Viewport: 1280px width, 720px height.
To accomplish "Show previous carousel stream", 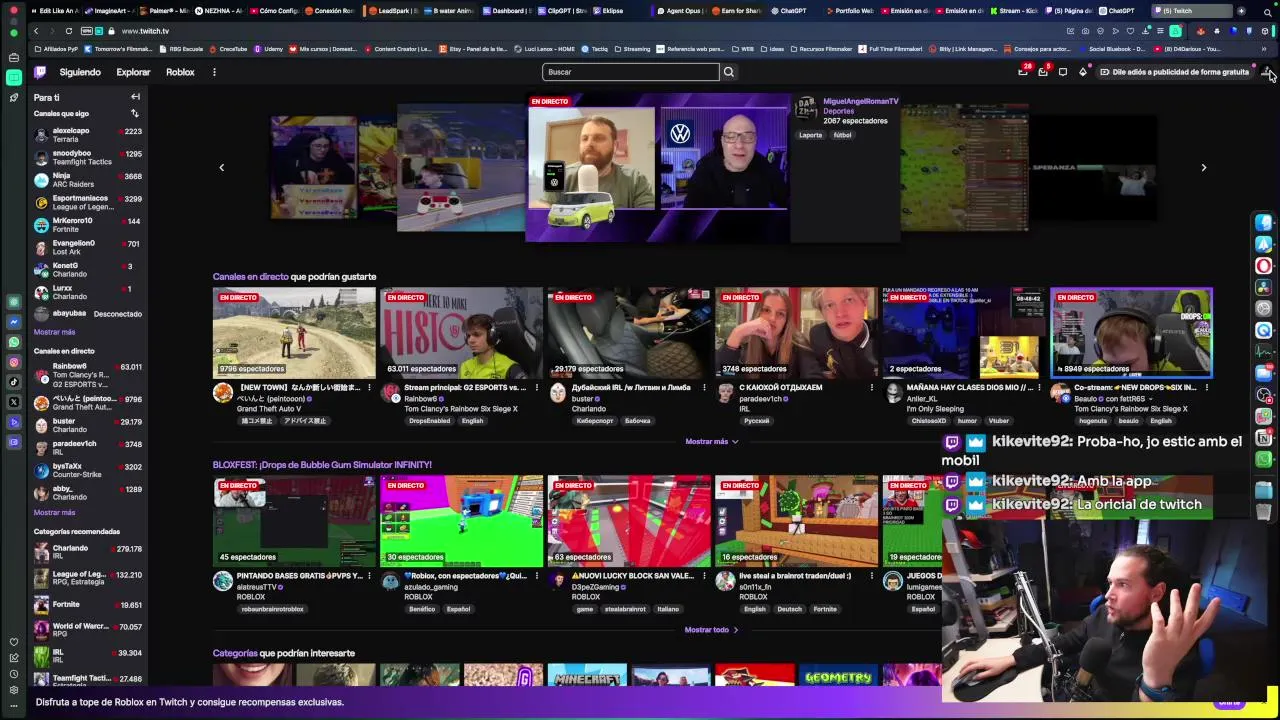I will tap(222, 168).
